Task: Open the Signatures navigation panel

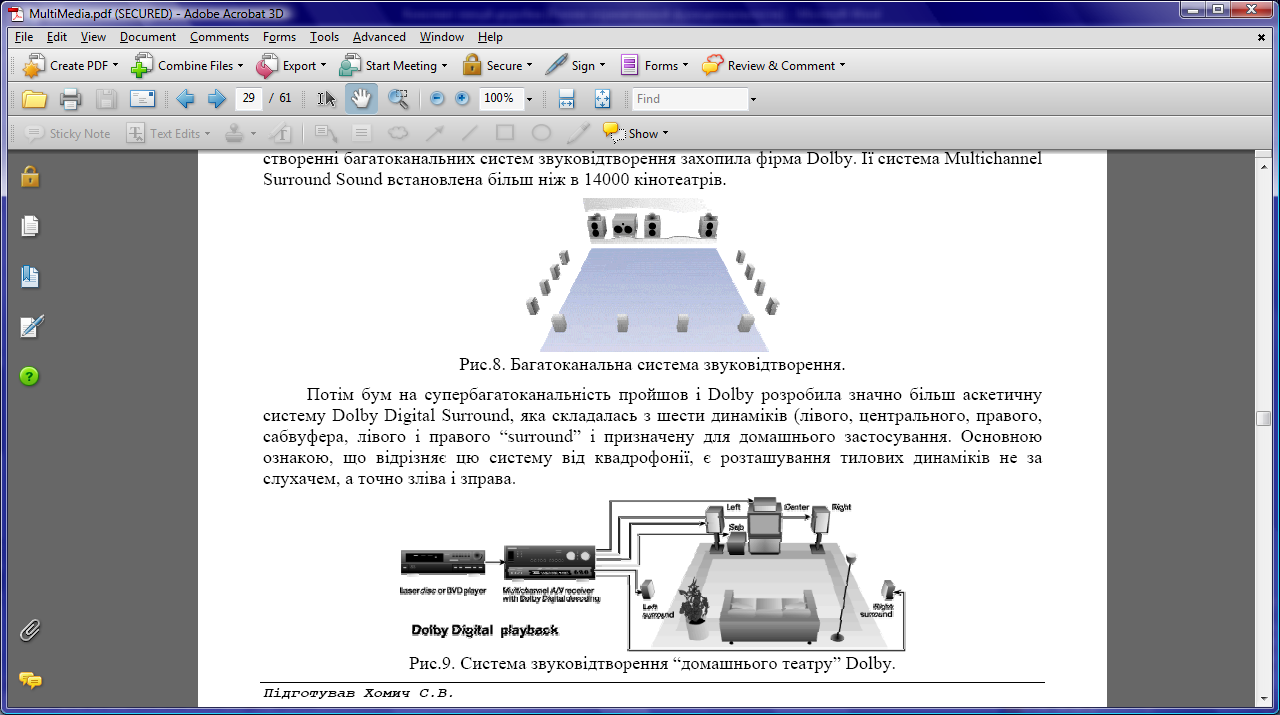Action: (31, 326)
